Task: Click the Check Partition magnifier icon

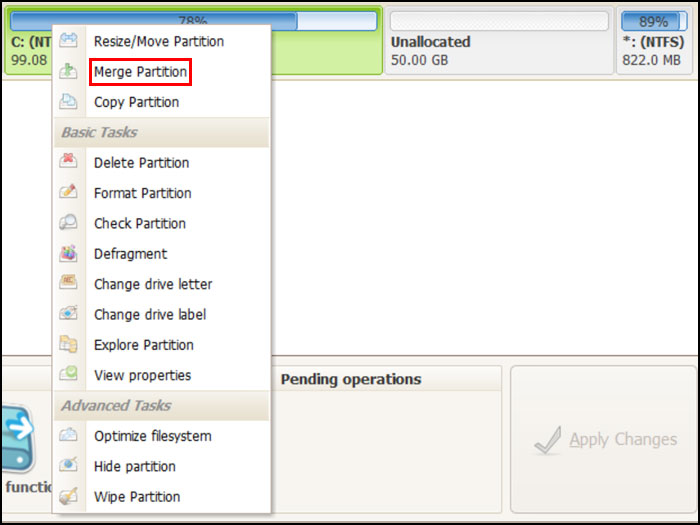Action: pyautogui.click(x=68, y=222)
